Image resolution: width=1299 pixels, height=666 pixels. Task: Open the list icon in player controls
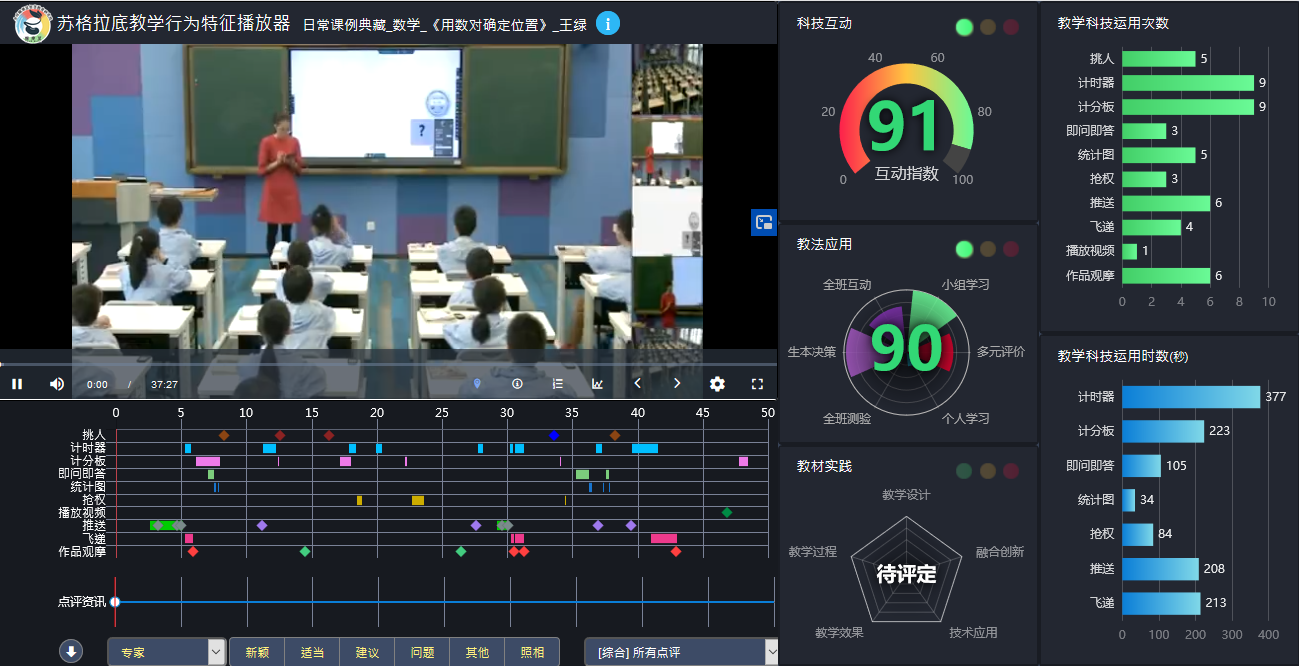click(558, 384)
